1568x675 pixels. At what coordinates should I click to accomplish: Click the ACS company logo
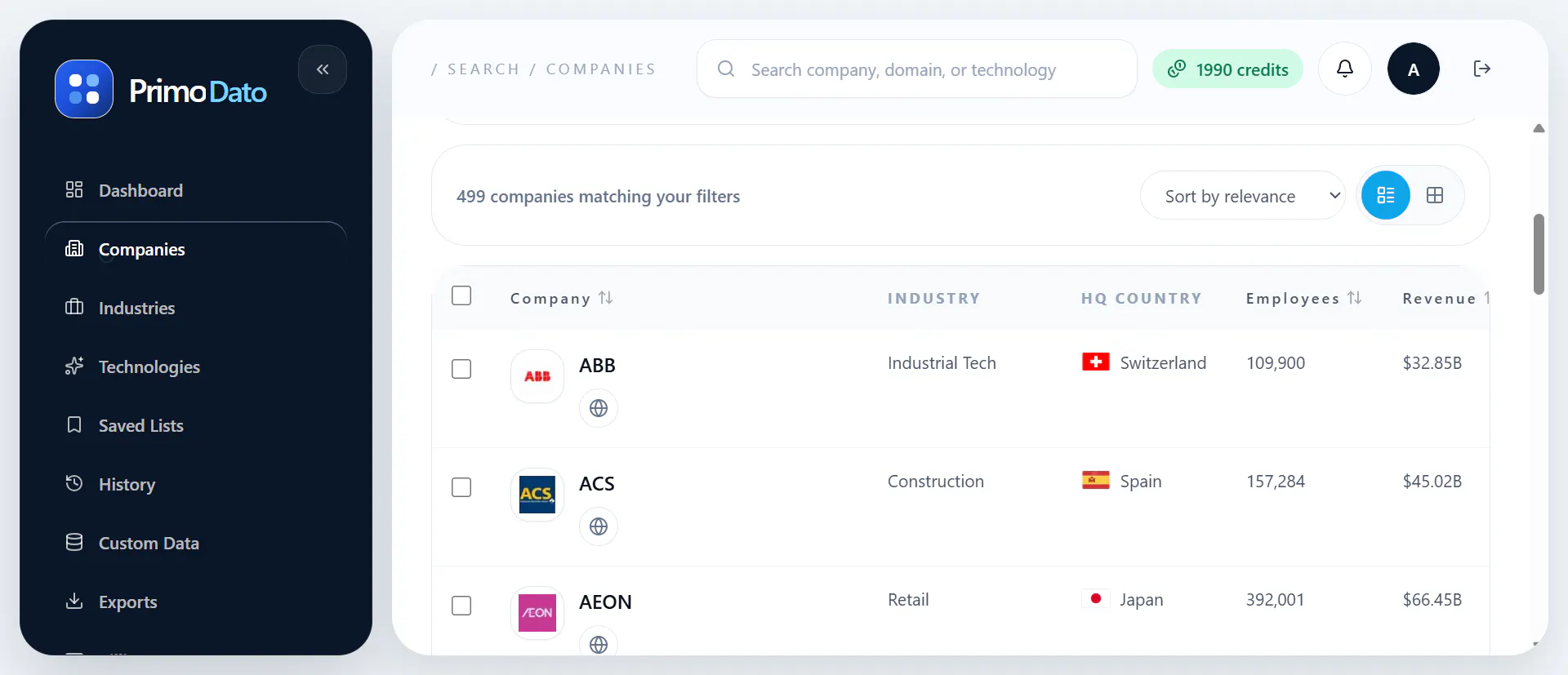click(537, 495)
